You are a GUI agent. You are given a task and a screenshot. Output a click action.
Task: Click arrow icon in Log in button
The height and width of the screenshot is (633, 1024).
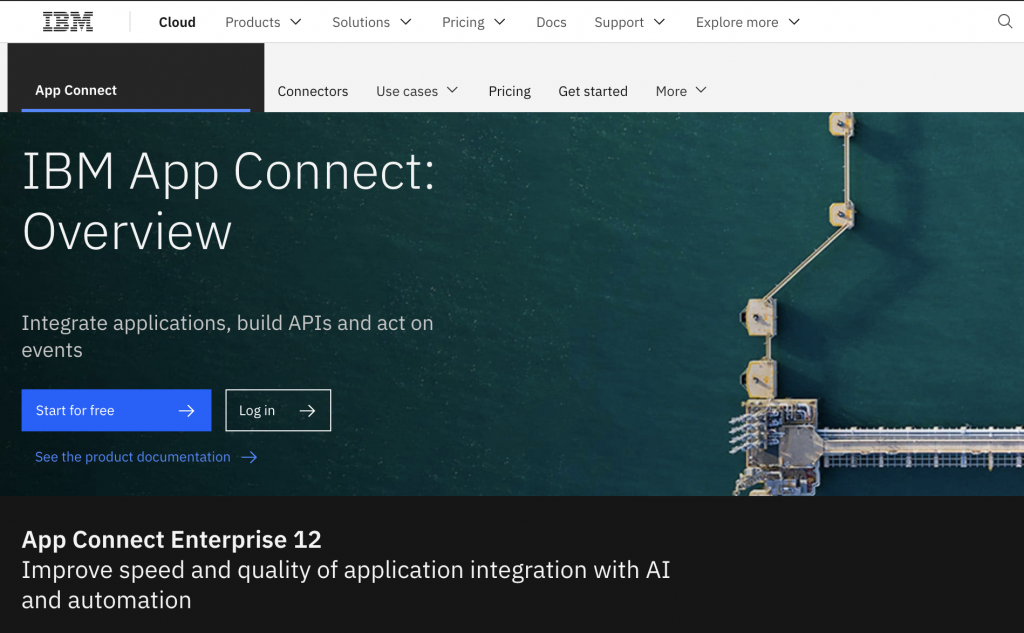pyautogui.click(x=307, y=410)
